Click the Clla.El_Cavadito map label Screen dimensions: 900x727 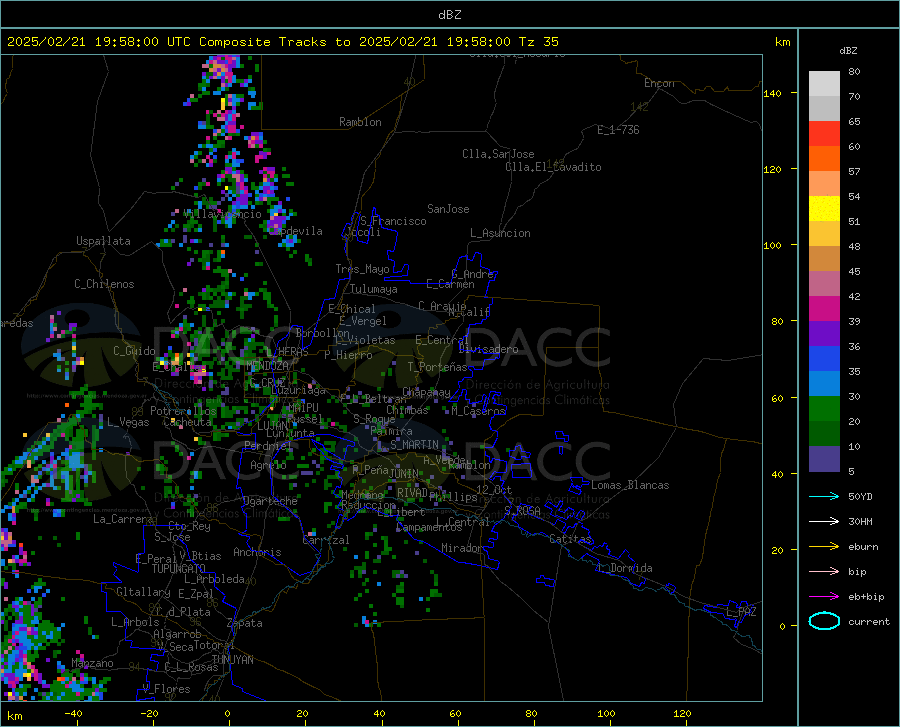[x=553, y=167]
